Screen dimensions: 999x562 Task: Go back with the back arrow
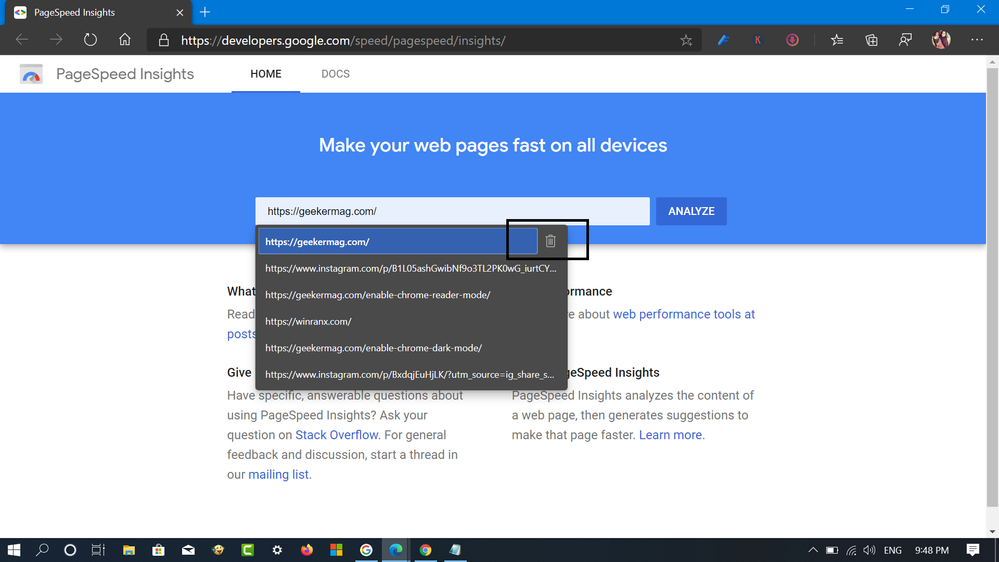coord(22,40)
